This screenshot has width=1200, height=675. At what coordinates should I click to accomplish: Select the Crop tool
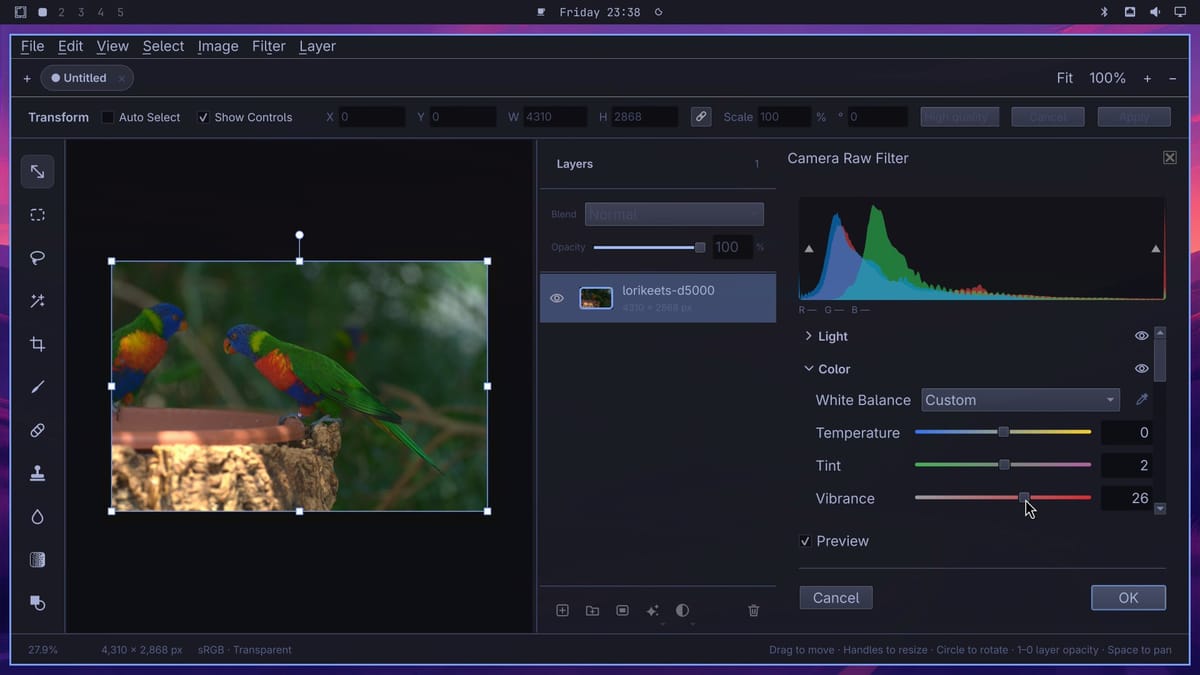(x=37, y=344)
